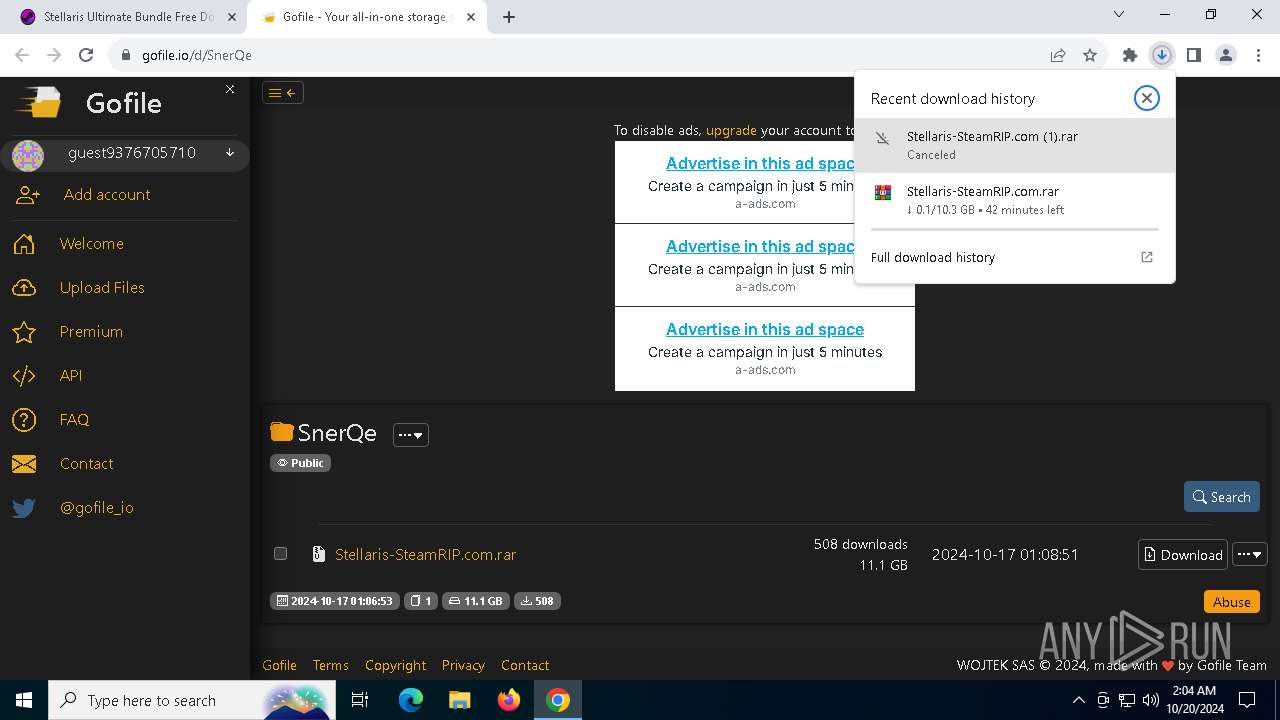The height and width of the screenshot is (720, 1280).
Task: Click the 2024-10-17 01:06:53 date badge
Action: [x=335, y=601]
